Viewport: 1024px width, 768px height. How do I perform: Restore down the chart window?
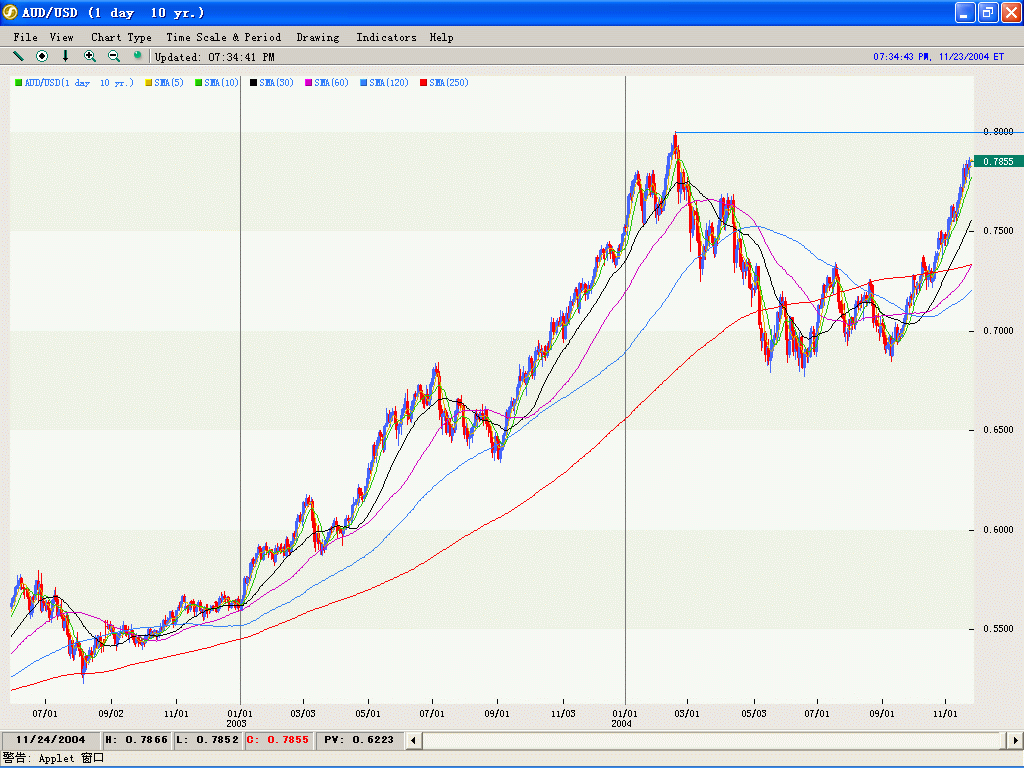pos(988,12)
